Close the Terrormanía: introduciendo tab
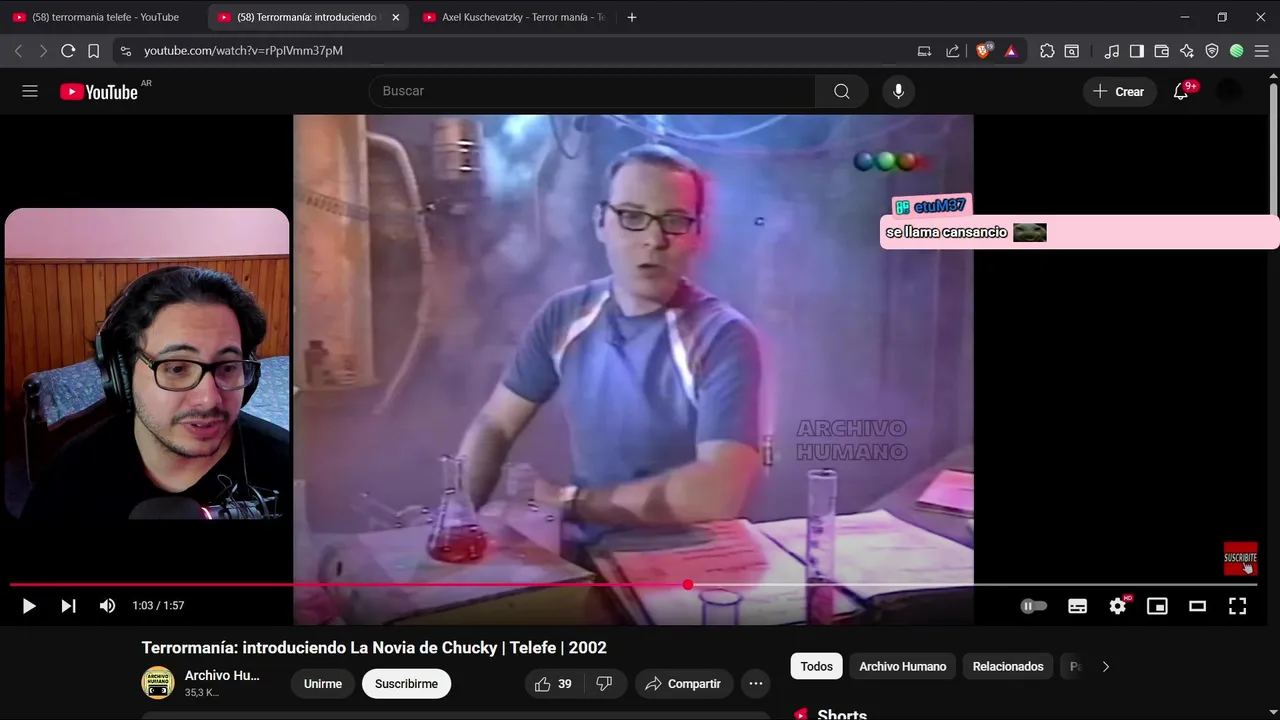The height and width of the screenshot is (720, 1280). tap(395, 17)
